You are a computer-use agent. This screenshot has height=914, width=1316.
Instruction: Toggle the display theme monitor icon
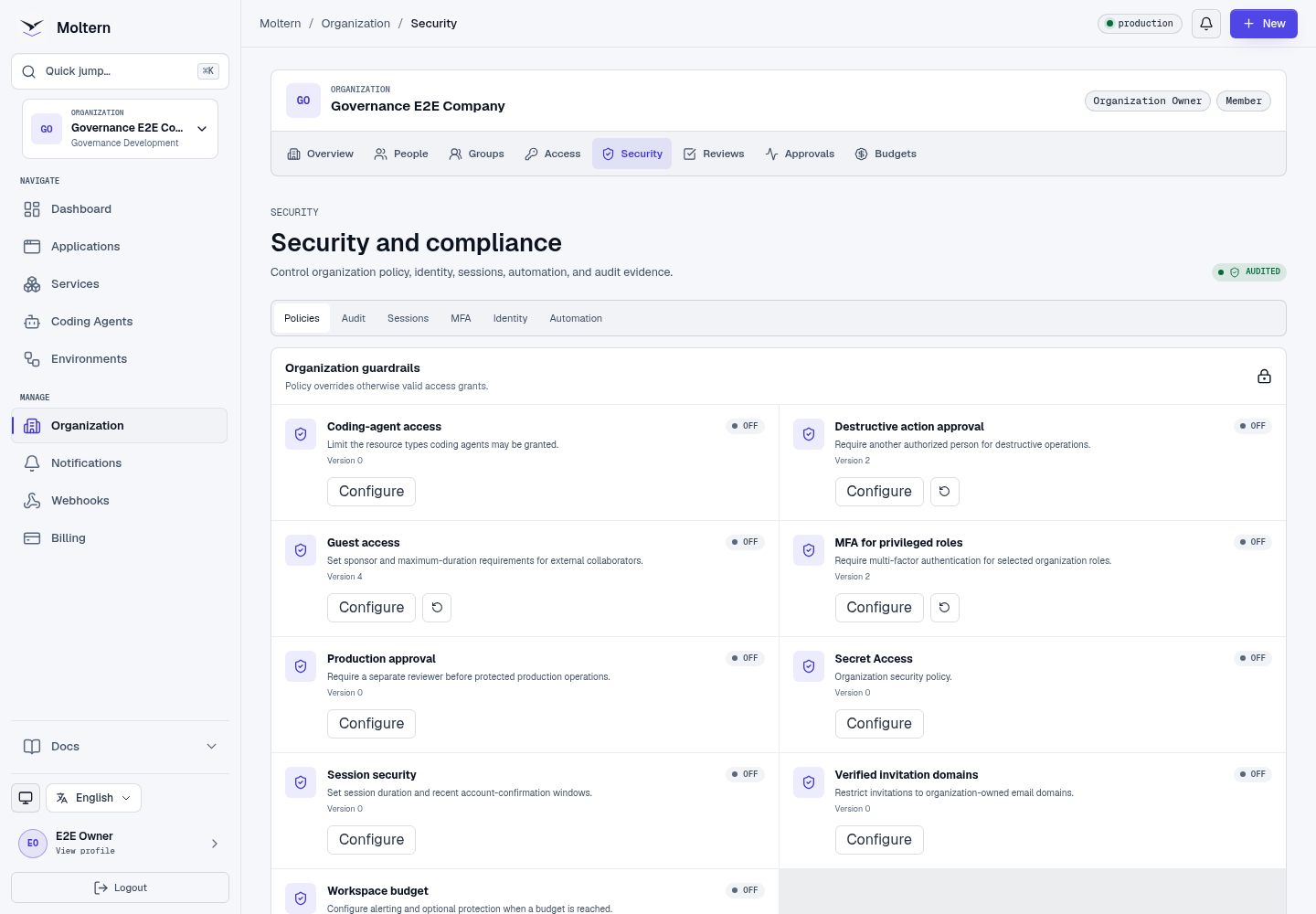click(x=26, y=798)
